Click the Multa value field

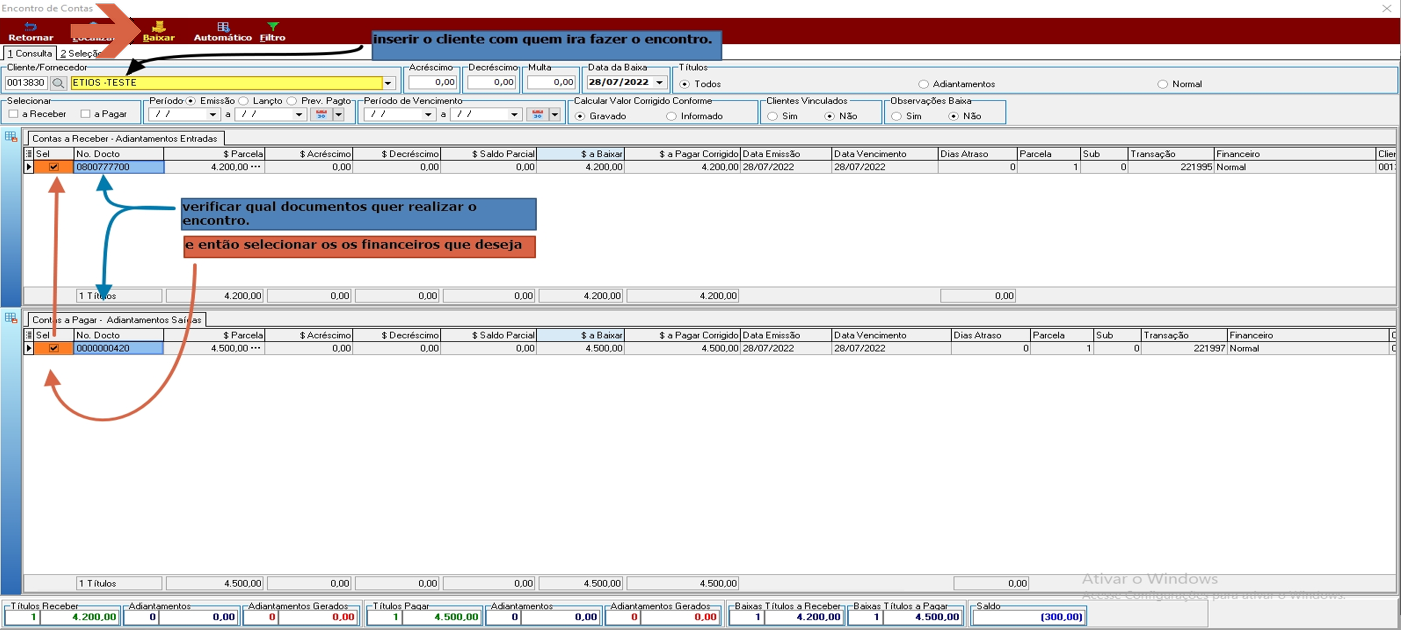click(552, 83)
